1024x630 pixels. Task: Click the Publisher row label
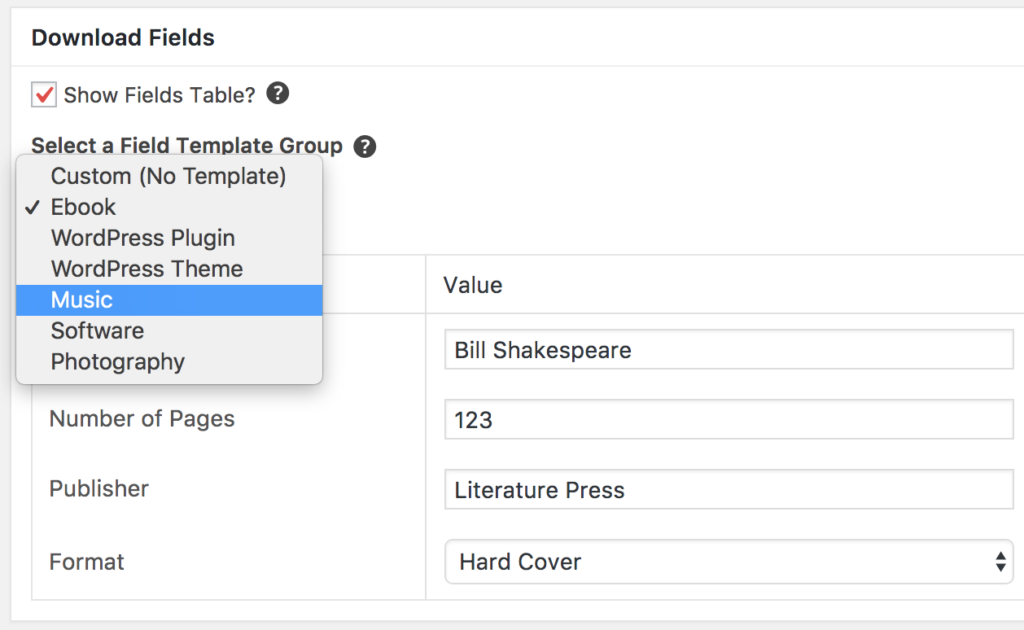(x=99, y=489)
